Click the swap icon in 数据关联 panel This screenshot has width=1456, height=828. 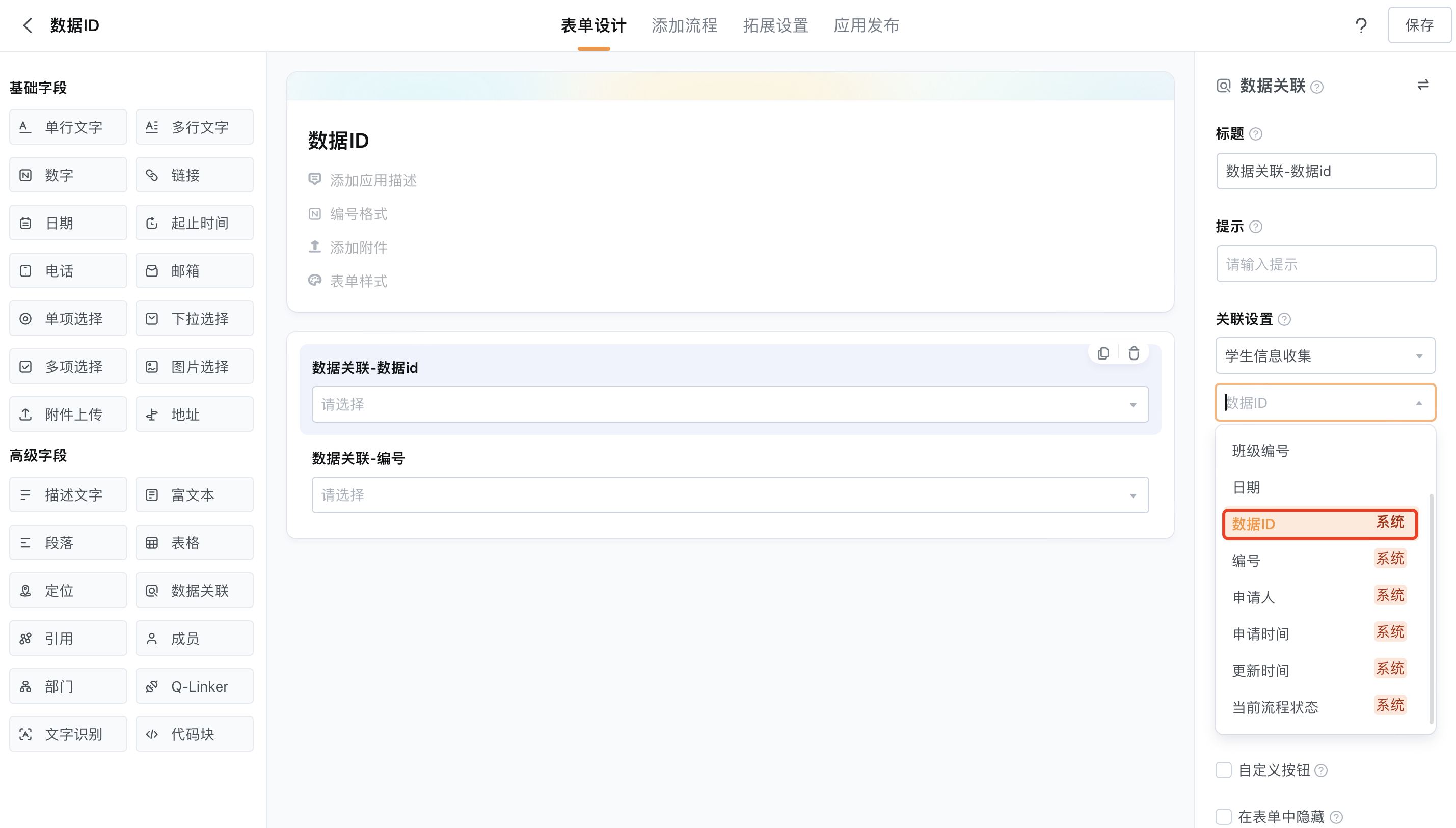(1423, 86)
